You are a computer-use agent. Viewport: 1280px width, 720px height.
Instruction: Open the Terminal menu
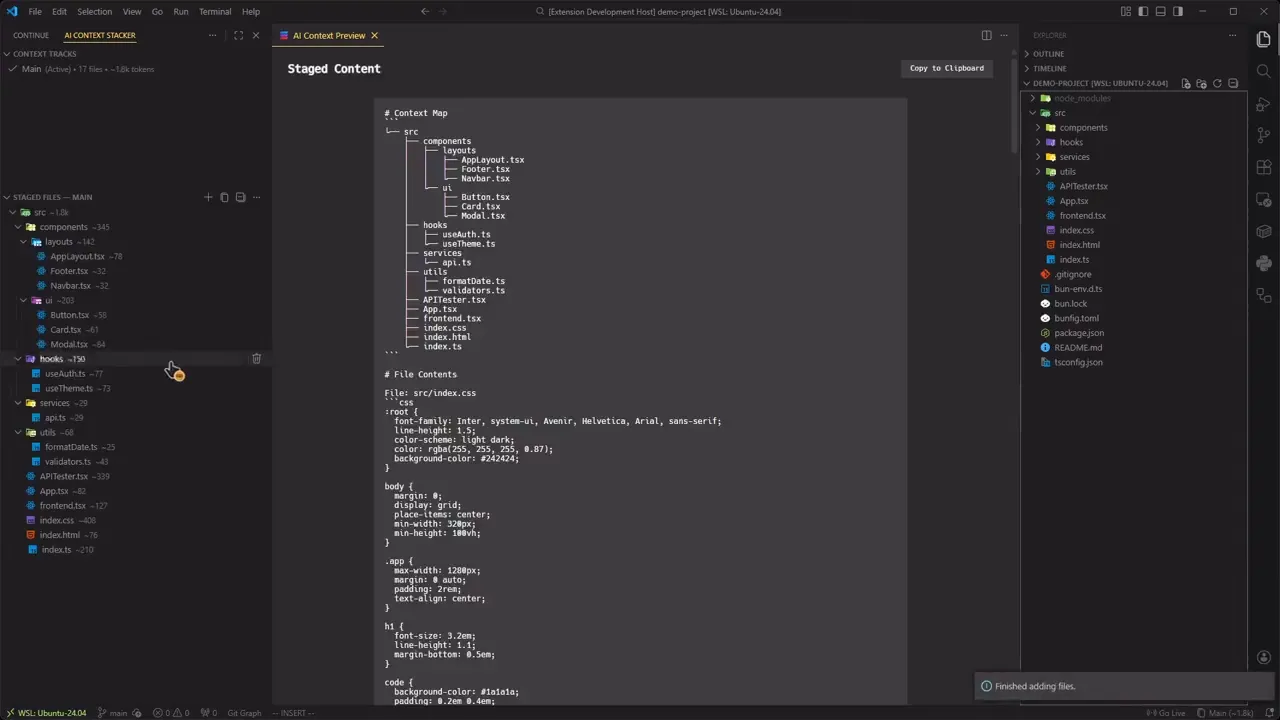pos(215,11)
